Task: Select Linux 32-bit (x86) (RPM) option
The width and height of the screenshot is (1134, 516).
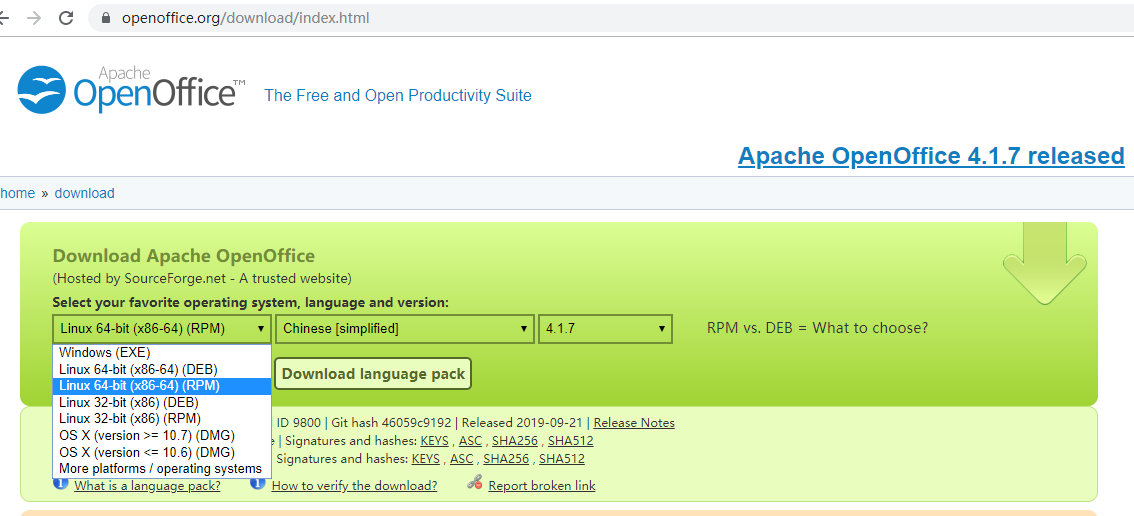Action: pos(162,419)
